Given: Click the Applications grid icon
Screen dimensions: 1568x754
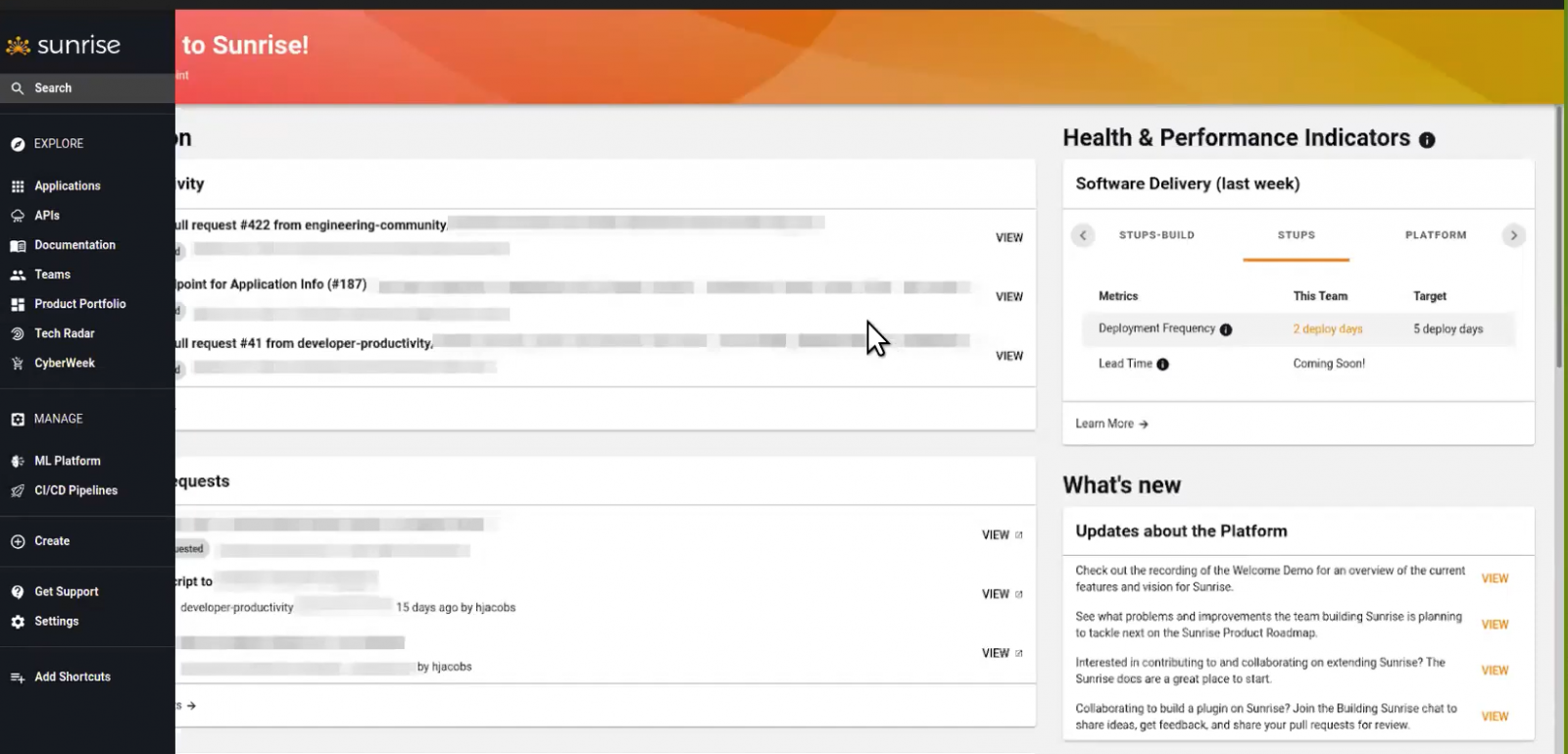Looking at the screenshot, I should [x=18, y=186].
